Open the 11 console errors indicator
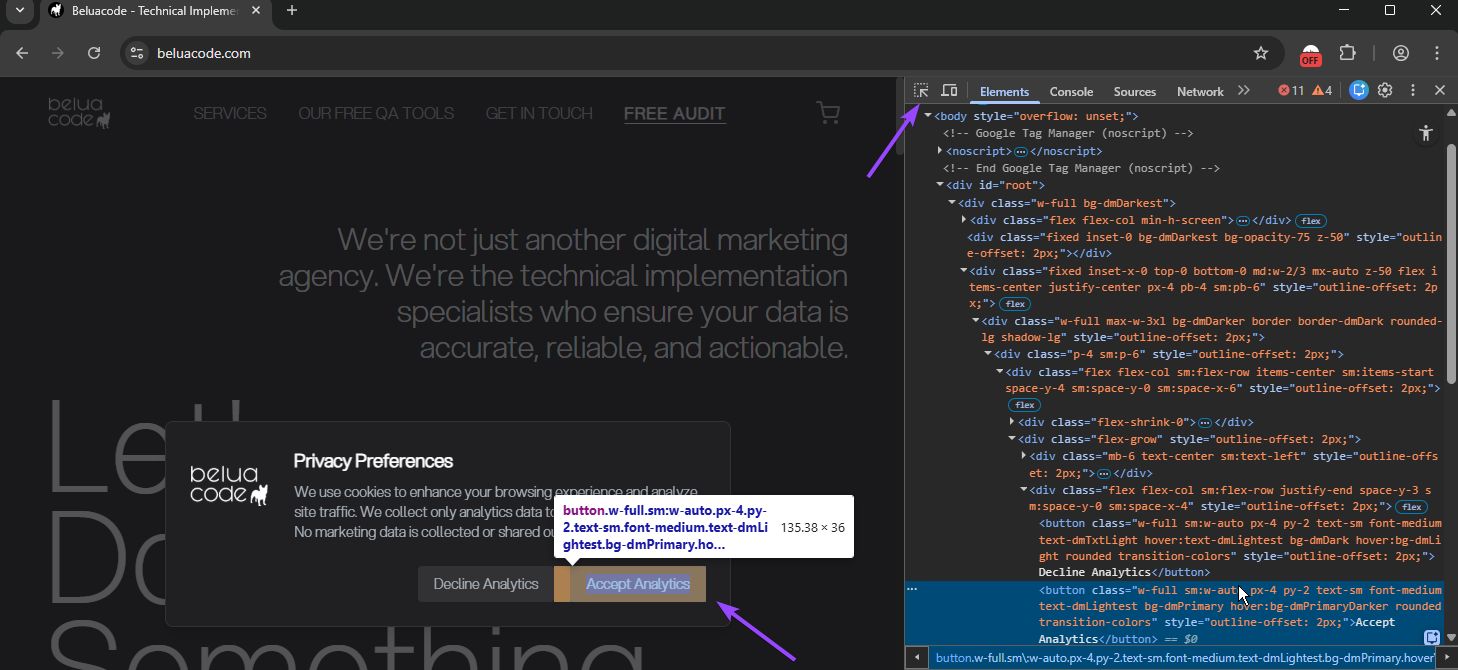 pyautogui.click(x=1288, y=90)
